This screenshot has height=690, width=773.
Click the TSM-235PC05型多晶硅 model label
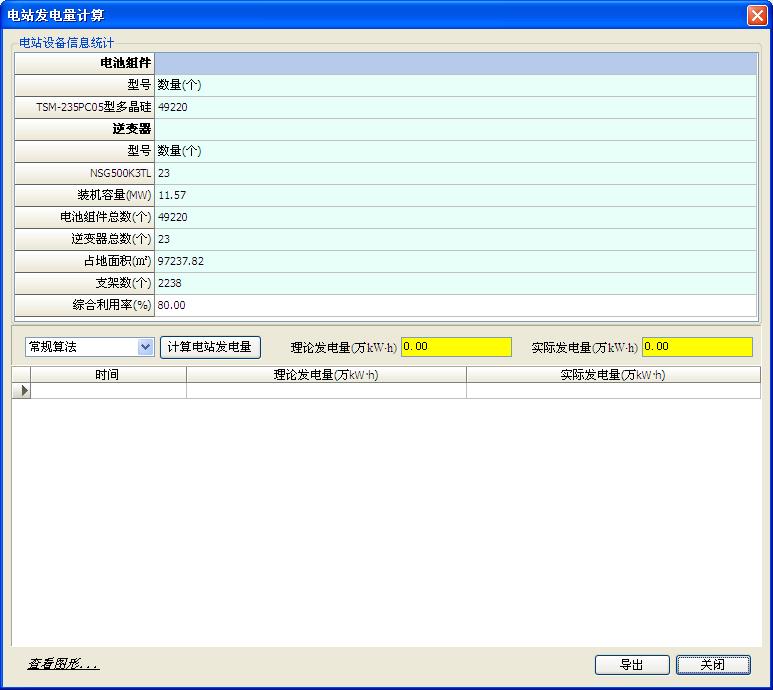coord(94,107)
